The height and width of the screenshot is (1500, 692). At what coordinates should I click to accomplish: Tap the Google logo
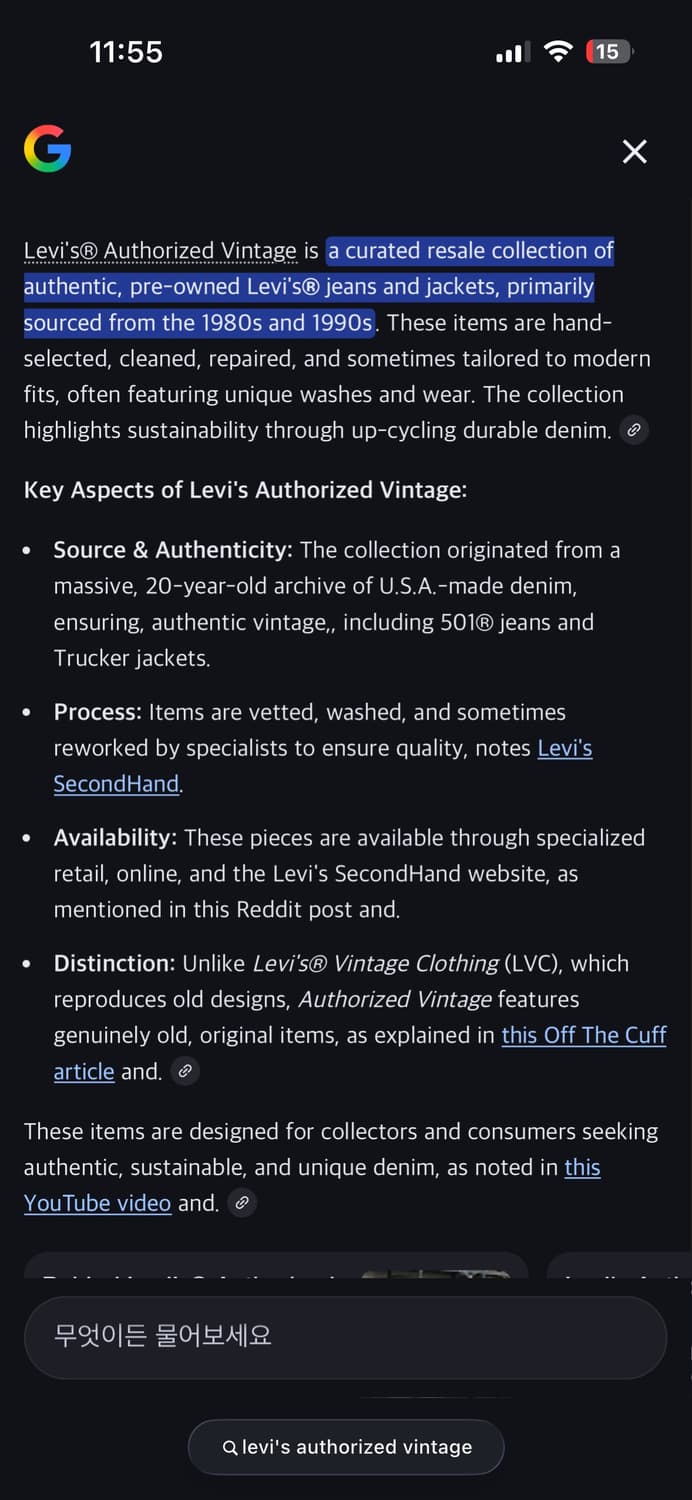[47, 149]
